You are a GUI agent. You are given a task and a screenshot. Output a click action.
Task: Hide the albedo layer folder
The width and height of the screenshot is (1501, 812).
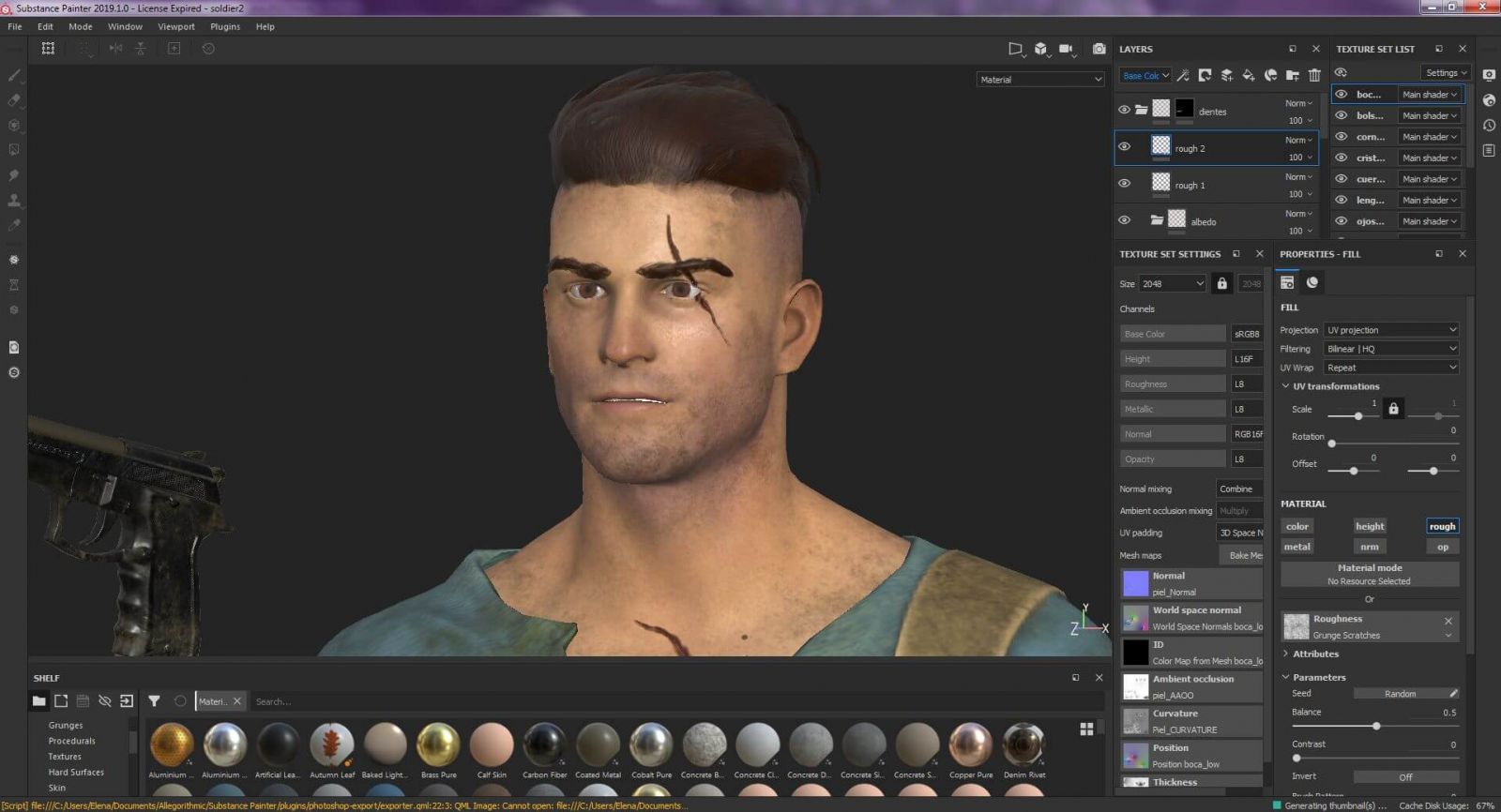coord(1124,220)
